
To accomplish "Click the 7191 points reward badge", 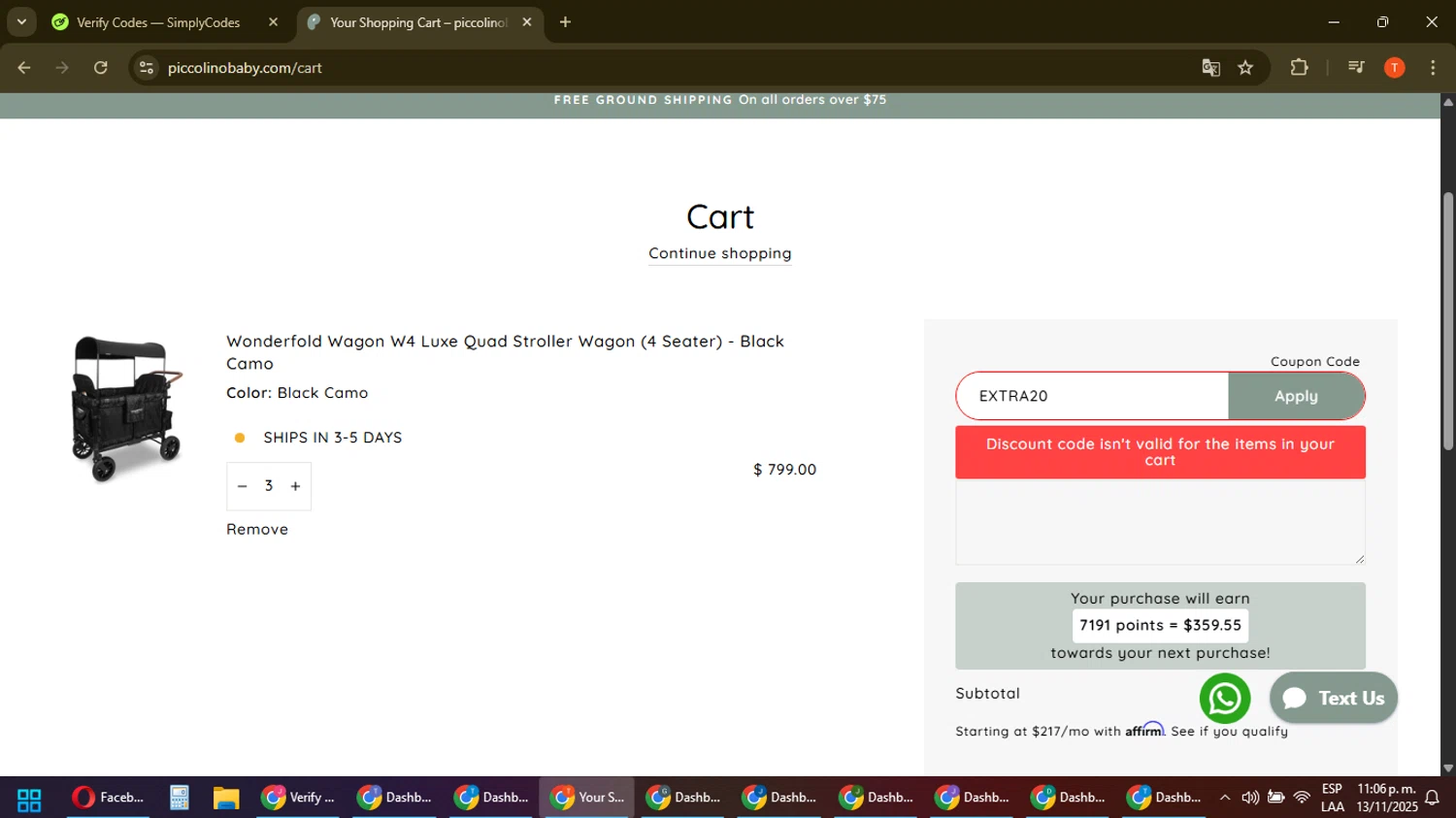I will (1160, 626).
